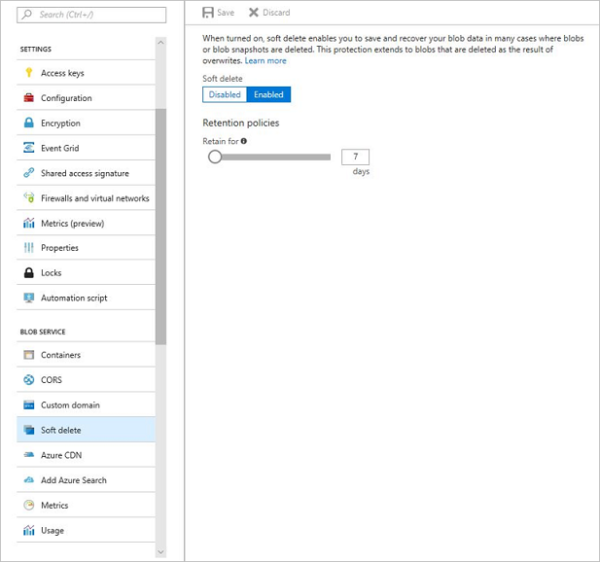Click the black Locks padlock icon
The width and height of the screenshot is (600, 562).
[29, 272]
